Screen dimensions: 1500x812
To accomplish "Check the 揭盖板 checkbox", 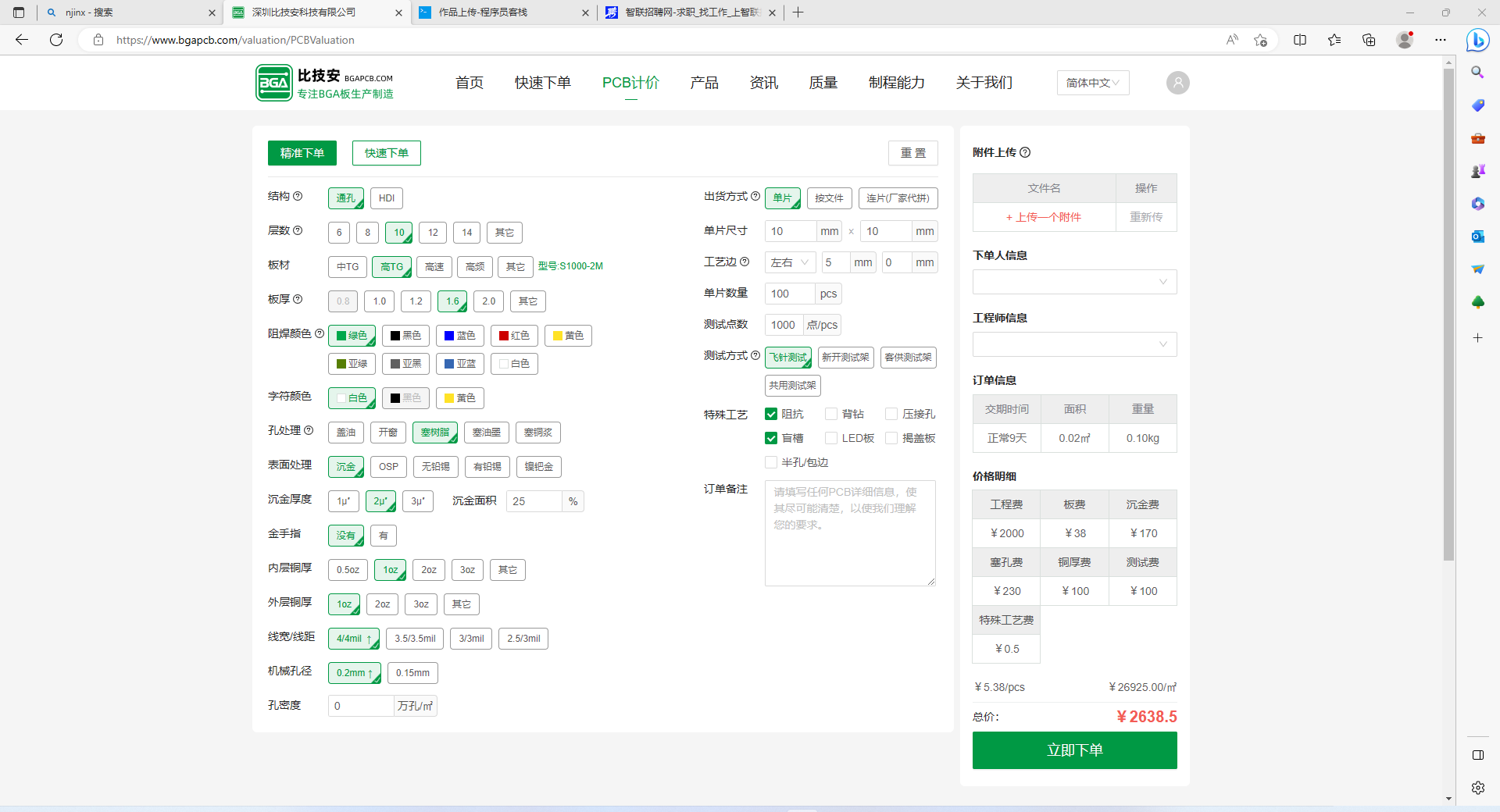I will coord(891,438).
